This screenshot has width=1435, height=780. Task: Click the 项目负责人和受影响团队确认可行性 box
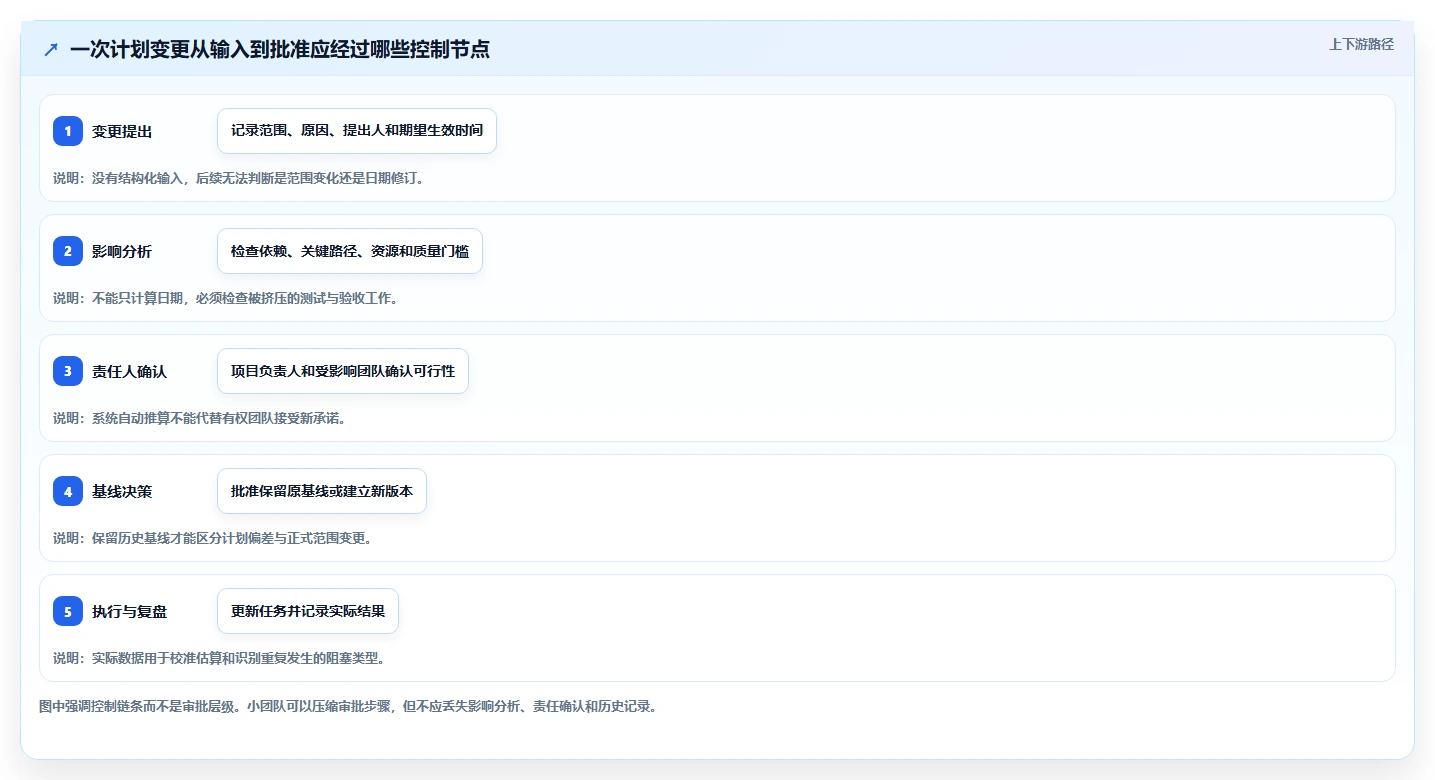[343, 371]
